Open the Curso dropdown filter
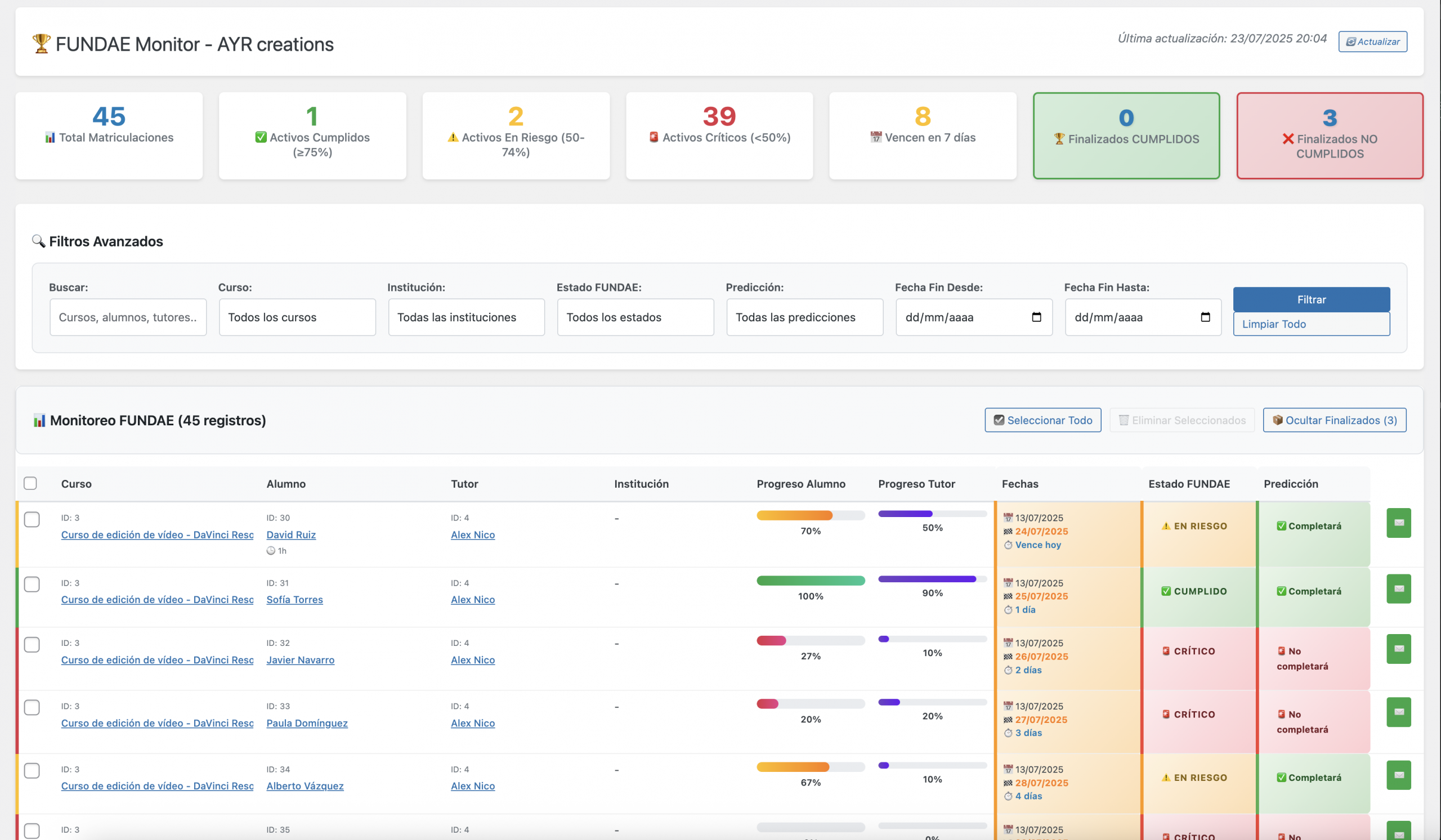The width and height of the screenshot is (1441, 840). [x=297, y=317]
